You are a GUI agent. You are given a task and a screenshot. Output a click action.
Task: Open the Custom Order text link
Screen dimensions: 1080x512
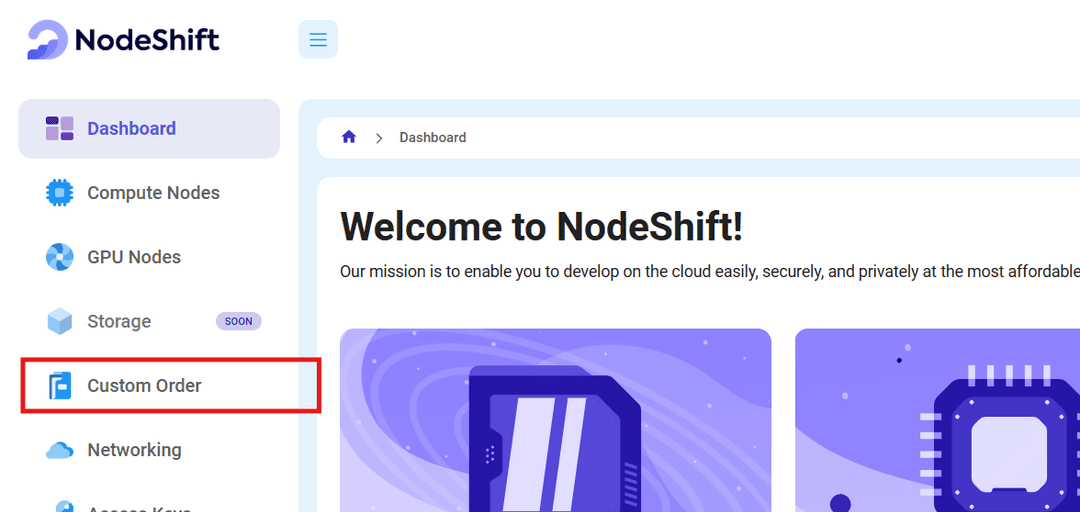pyautogui.click(x=144, y=386)
